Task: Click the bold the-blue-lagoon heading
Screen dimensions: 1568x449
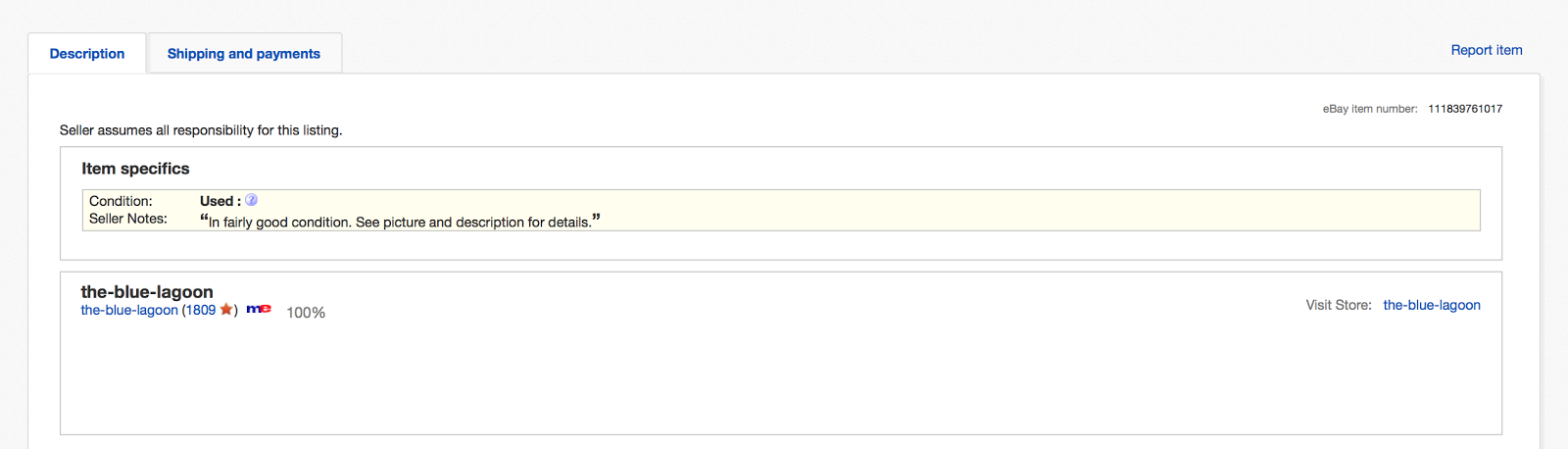Action: coord(147,291)
